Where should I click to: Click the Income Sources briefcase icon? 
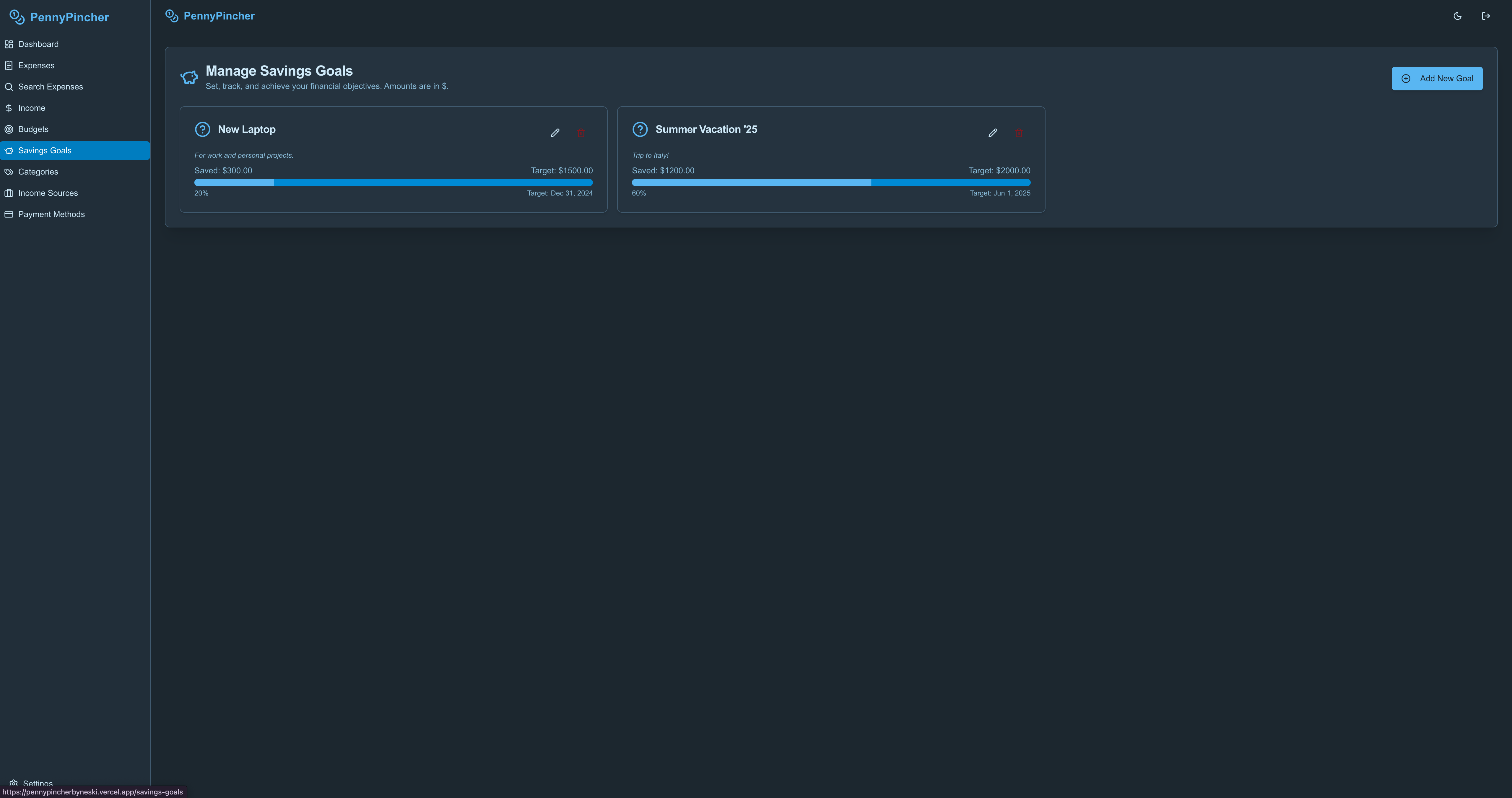[x=9, y=193]
